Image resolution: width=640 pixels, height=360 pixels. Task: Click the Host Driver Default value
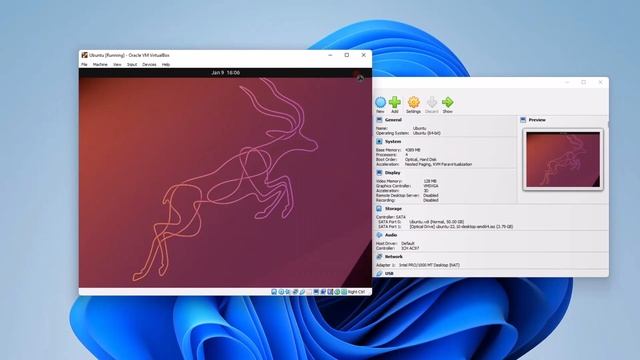(408, 243)
